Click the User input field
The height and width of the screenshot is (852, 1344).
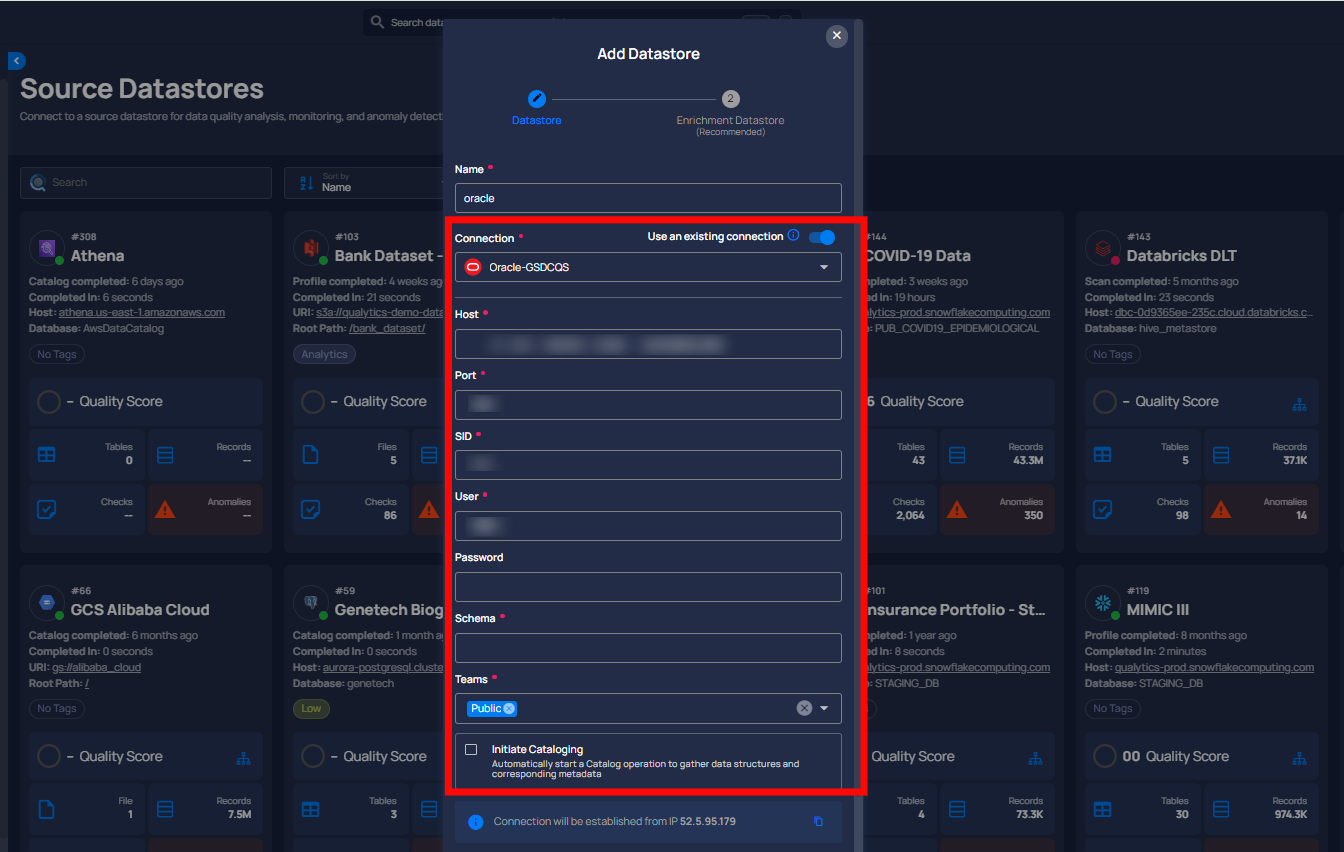(648, 526)
